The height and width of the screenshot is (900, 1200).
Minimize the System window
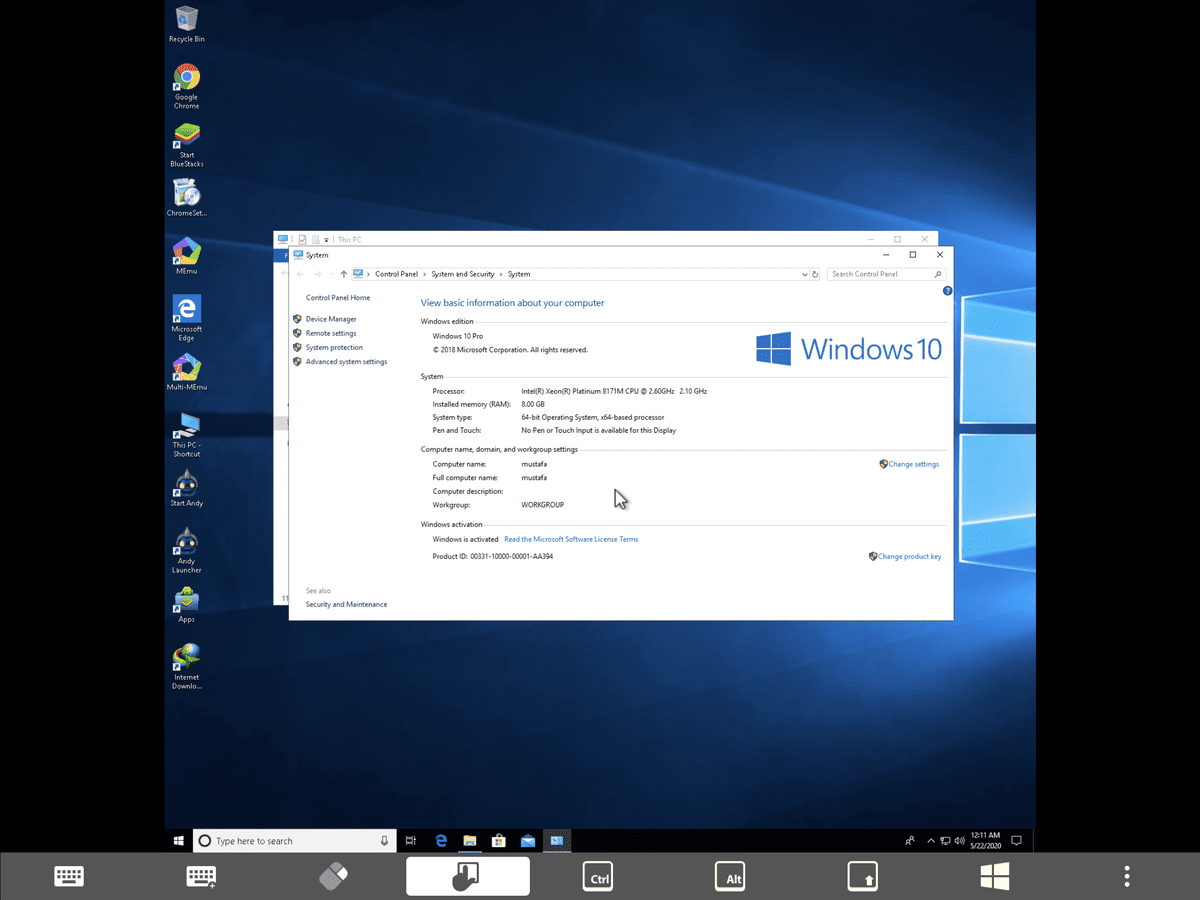884,255
